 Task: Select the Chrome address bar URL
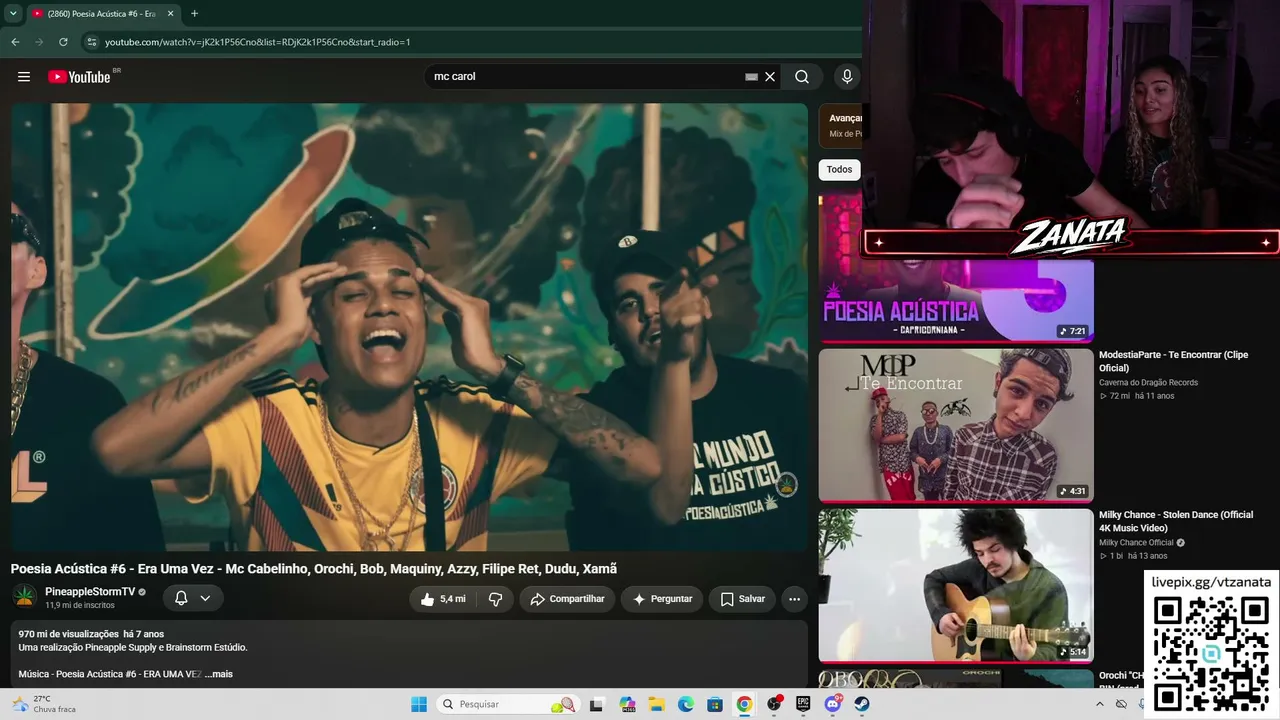point(258,42)
